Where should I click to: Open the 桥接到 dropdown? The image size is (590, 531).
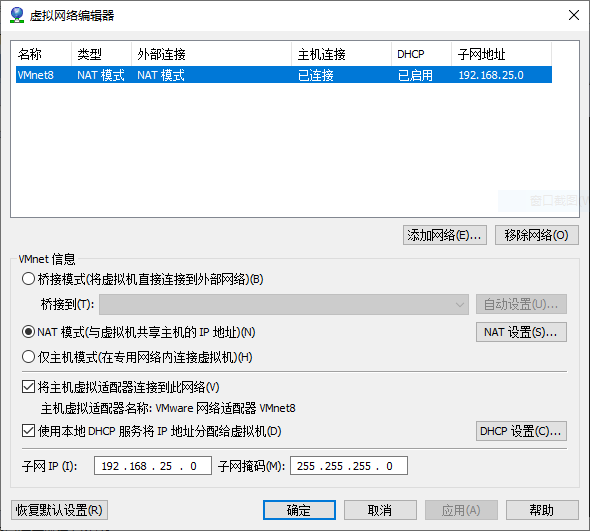[x=284, y=304]
